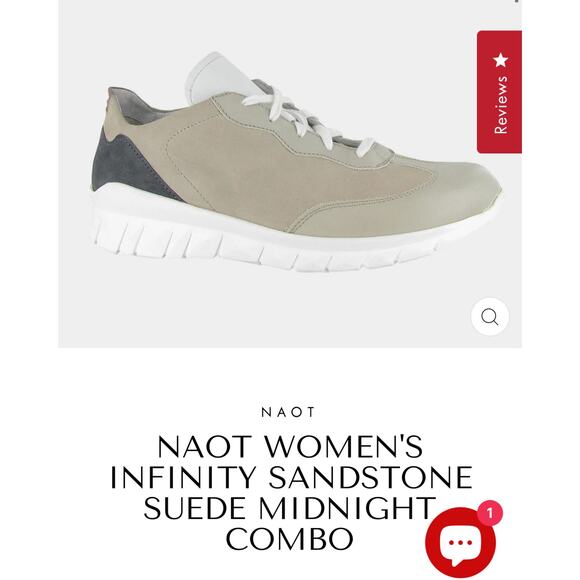Click the word INFINITY in title

click(183, 477)
